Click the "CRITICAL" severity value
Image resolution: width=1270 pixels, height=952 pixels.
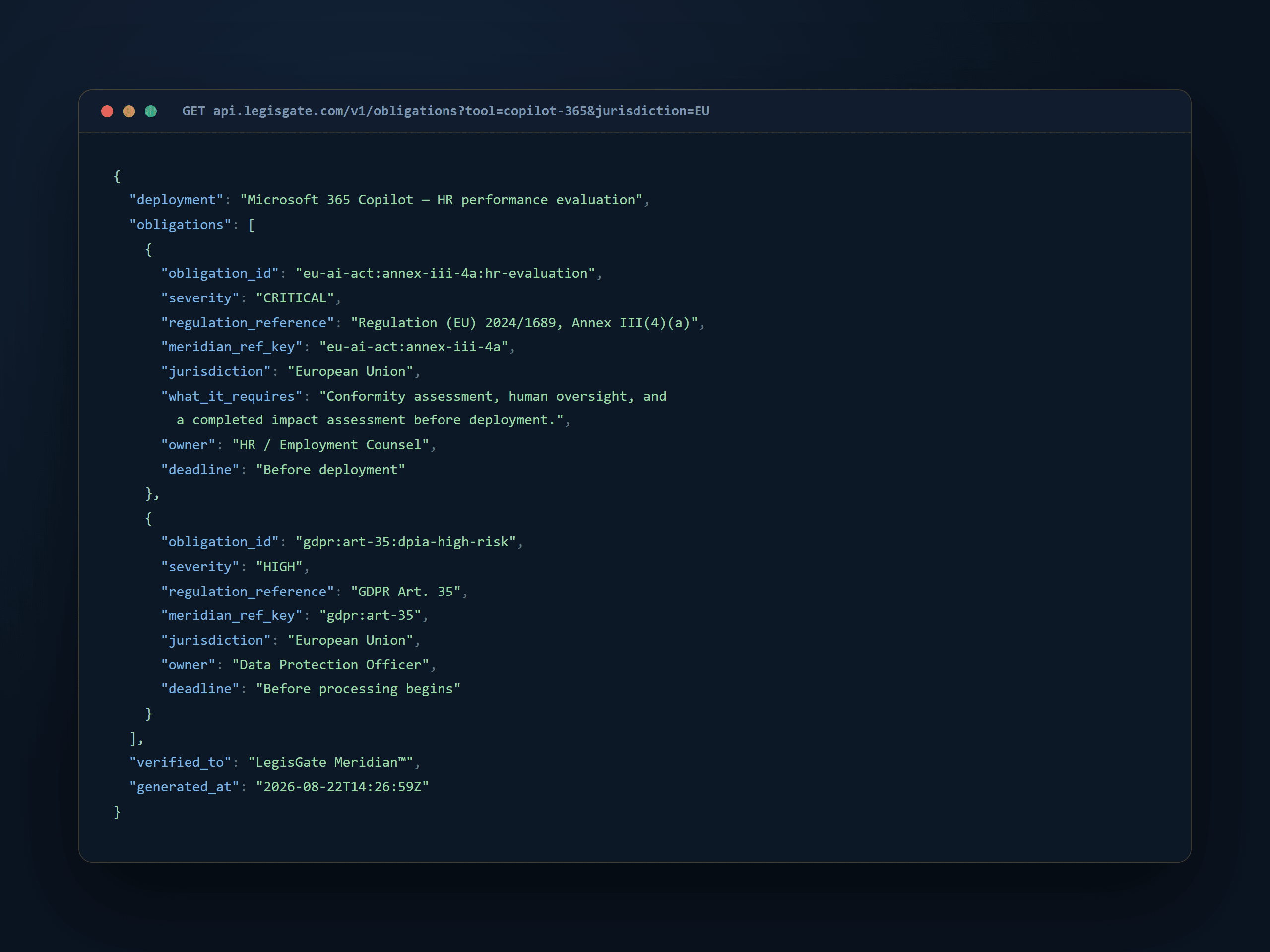[x=295, y=298]
